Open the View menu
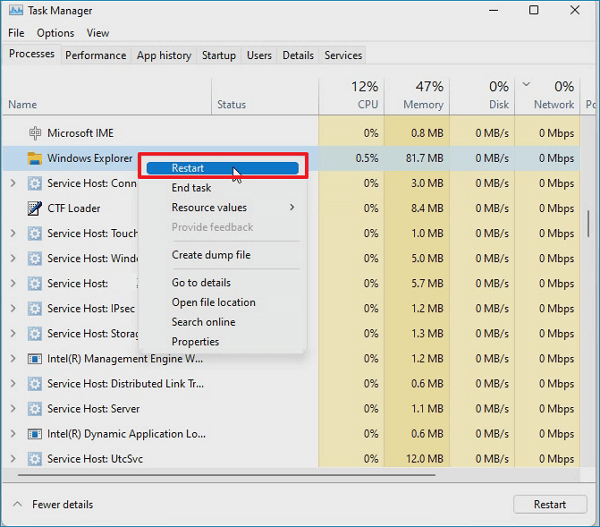The height and width of the screenshot is (527, 600). click(x=98, y=33)
